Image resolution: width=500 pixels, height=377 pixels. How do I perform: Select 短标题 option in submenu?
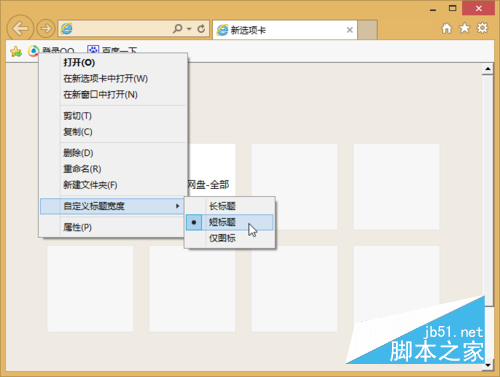[230, 222]
